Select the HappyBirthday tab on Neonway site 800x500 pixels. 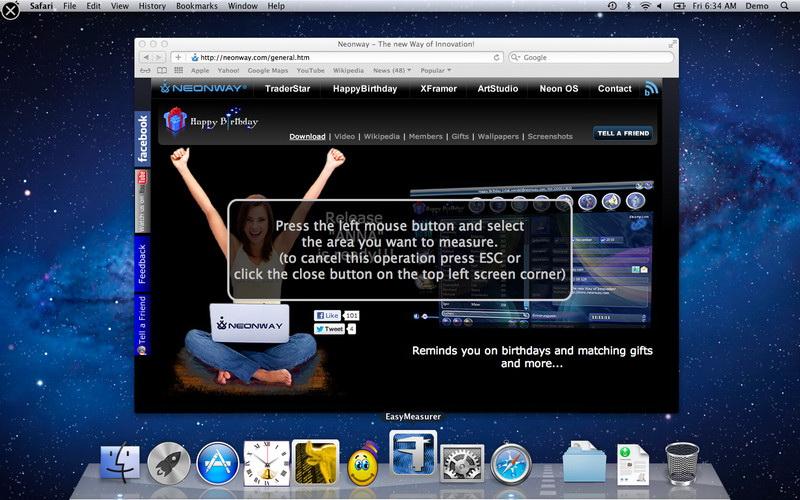[x=364, y=89]
